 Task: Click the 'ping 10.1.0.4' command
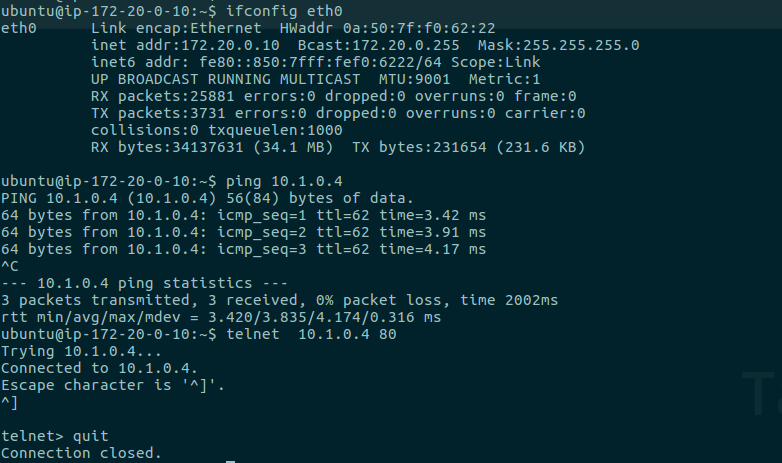click(284, 181)
